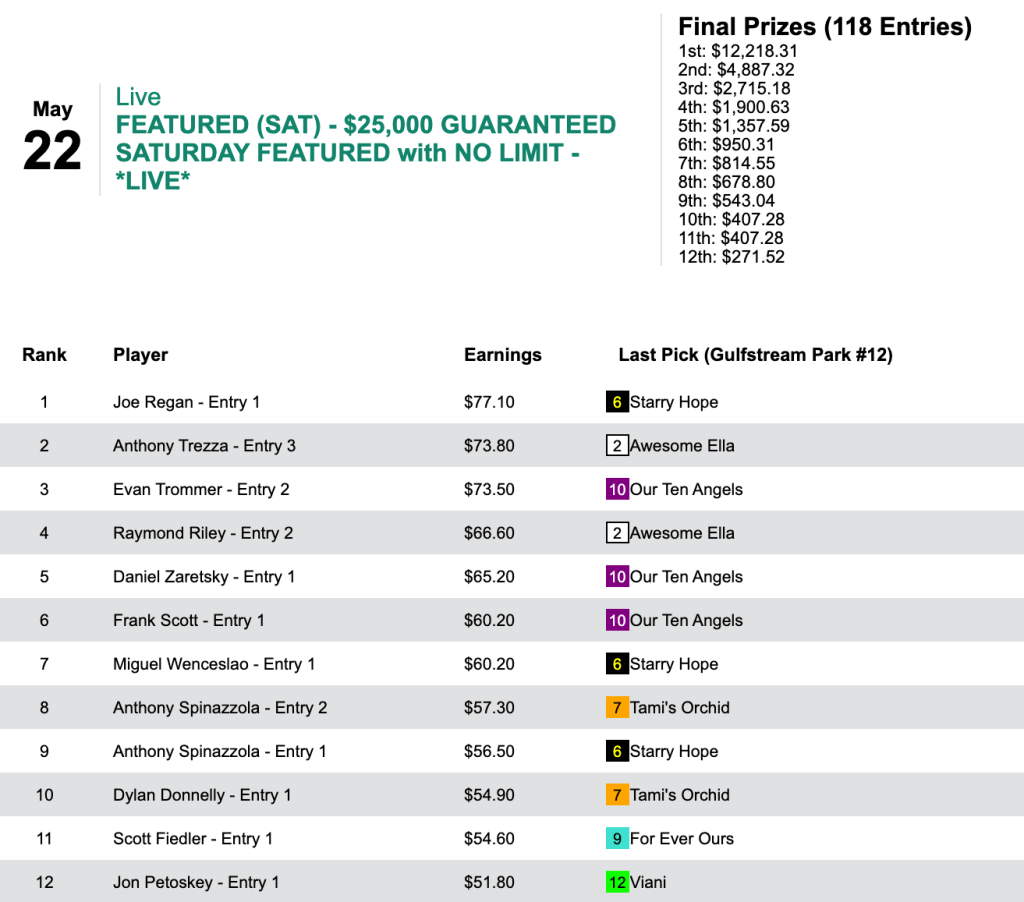
Task: Click the Rank column header
Action: click(x=44, y=354)
